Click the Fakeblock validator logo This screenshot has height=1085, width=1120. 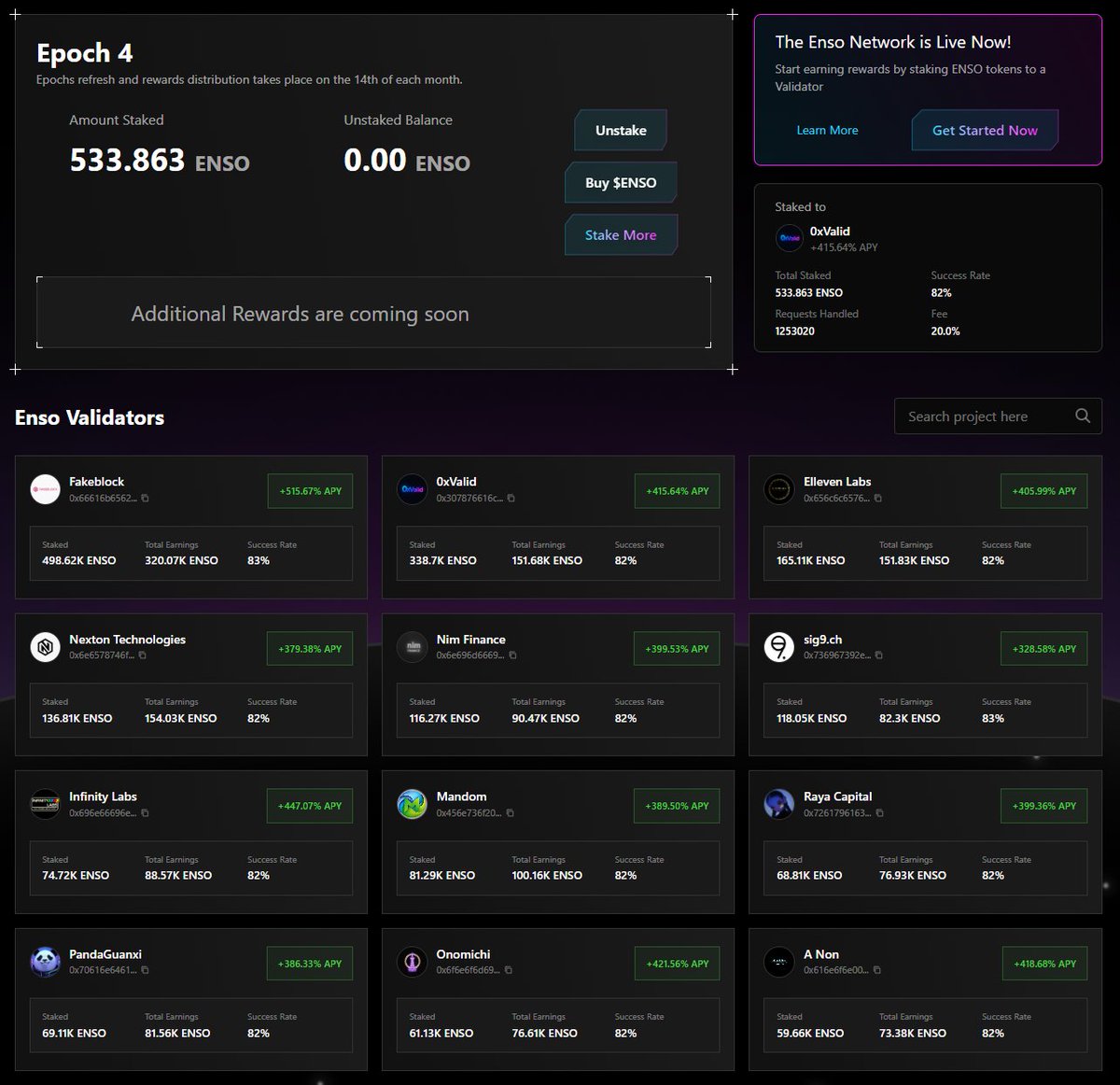coord(45,489)
